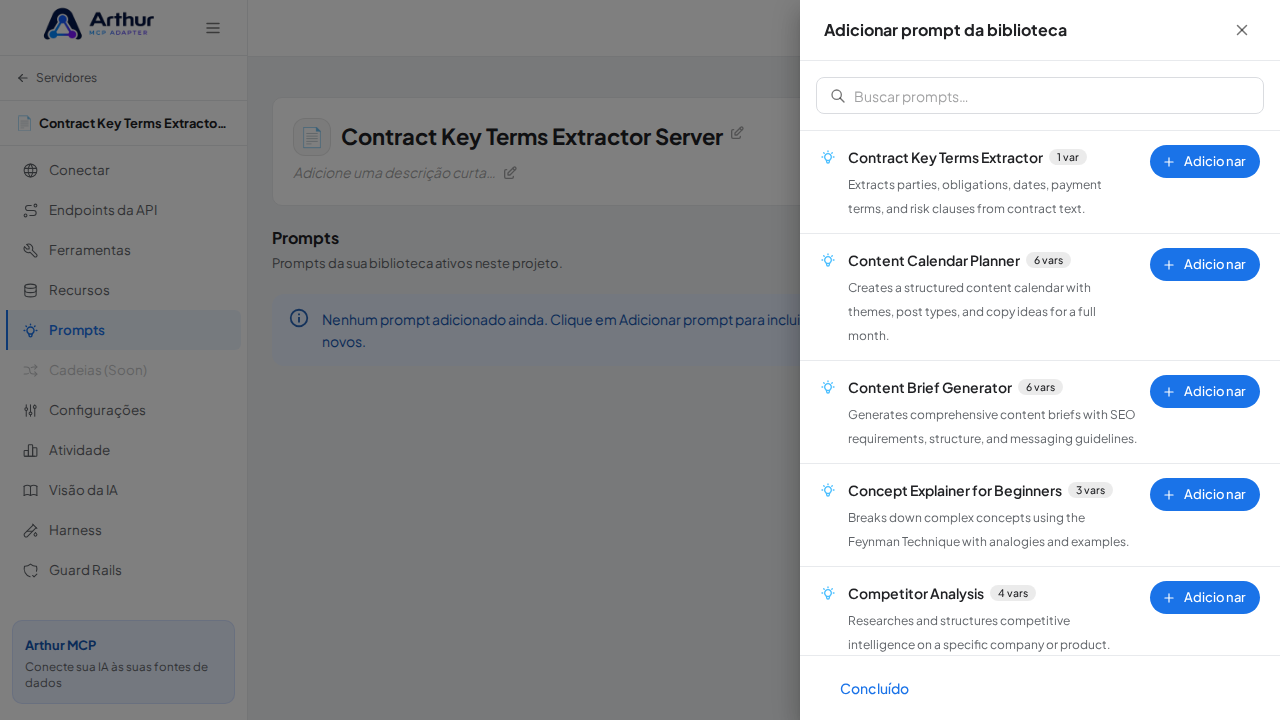1280x720 pixels.
Task: Add the Concept Explainer for Beginners prompt
Action: (x=1205, y=494)
